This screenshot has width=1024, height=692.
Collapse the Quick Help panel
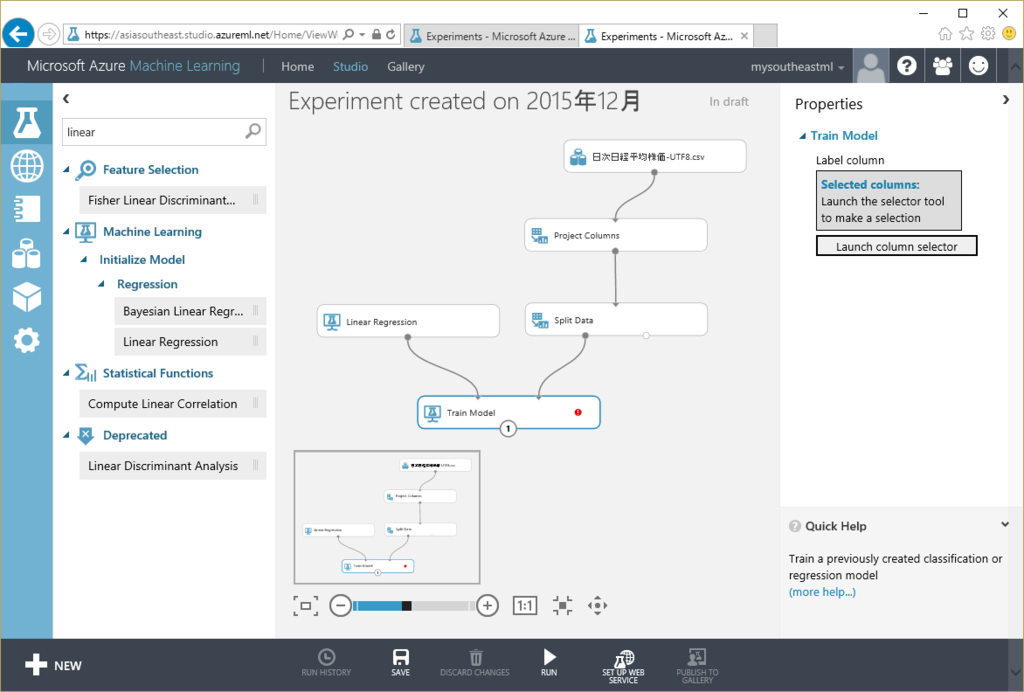1005,525
